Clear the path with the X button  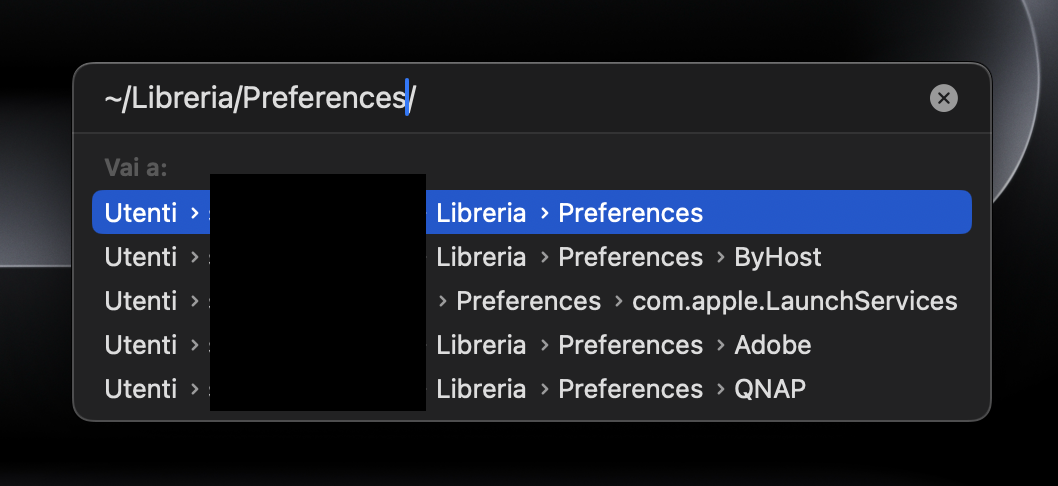[x=943, y=98]
